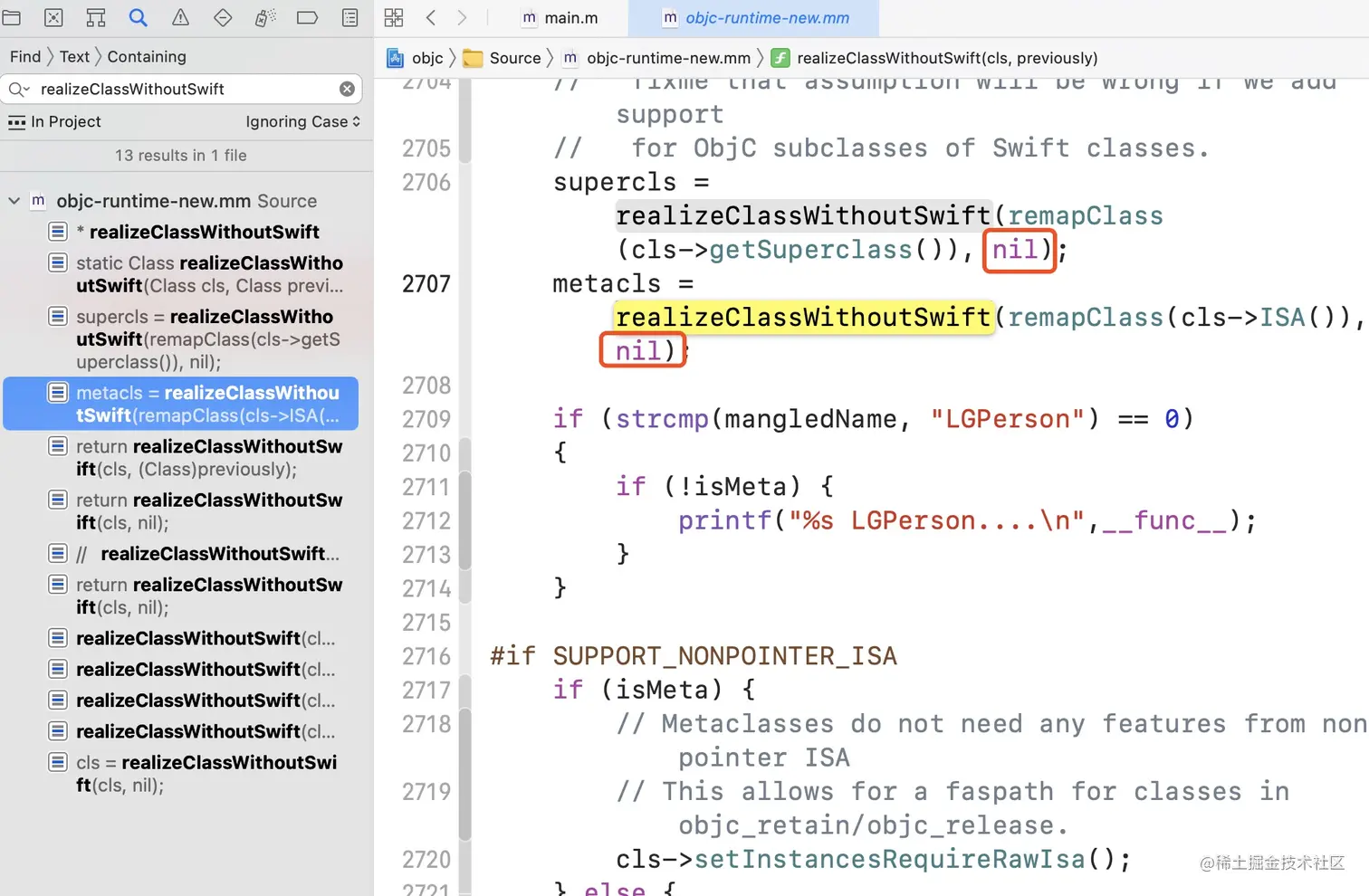The height and width of the screenshot is (896, 1369).
Task: Click the green function icon in the breadcrumb
Action: [x=780, y=58]
